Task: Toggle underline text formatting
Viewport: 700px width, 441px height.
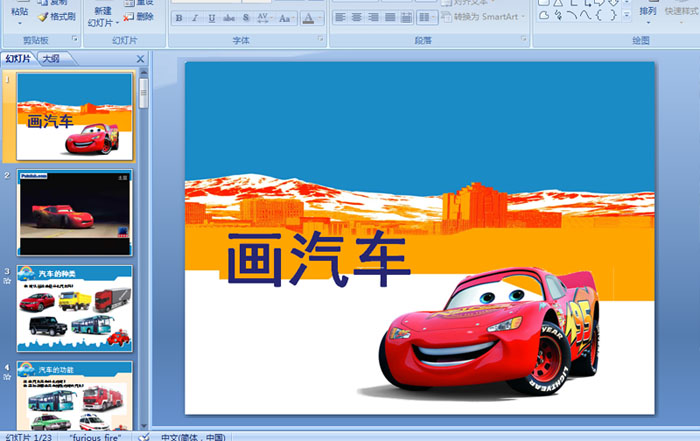Action: point(212,18)
